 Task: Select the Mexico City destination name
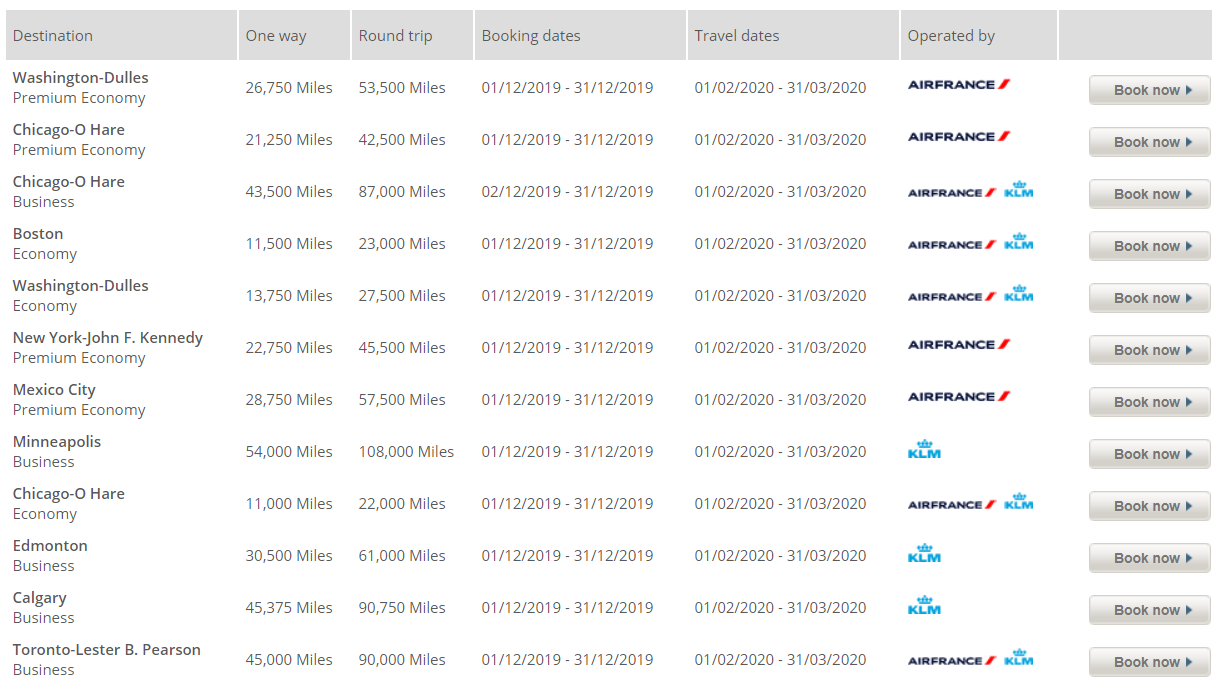coord(54,390)
